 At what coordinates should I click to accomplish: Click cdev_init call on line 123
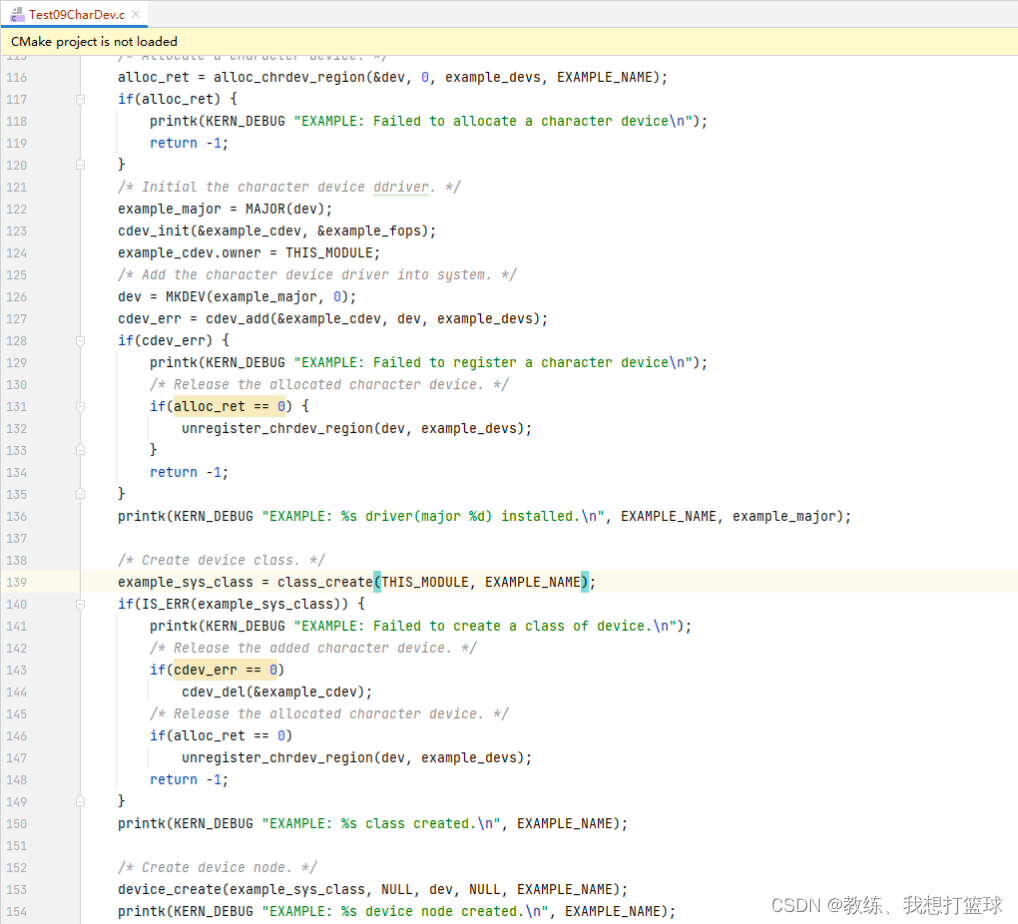click(x=153, y=231)
